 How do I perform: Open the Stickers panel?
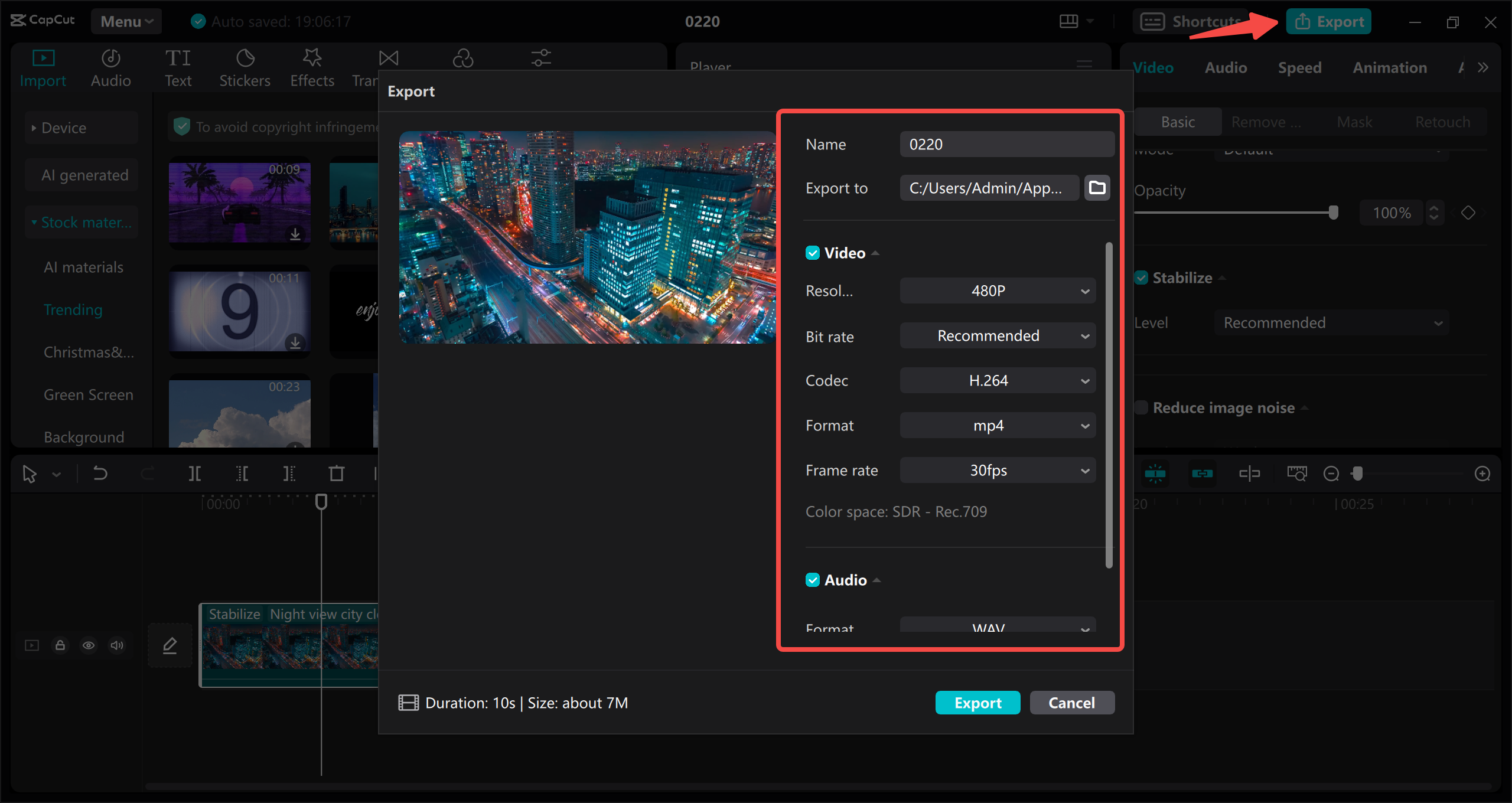coord(245,68)
